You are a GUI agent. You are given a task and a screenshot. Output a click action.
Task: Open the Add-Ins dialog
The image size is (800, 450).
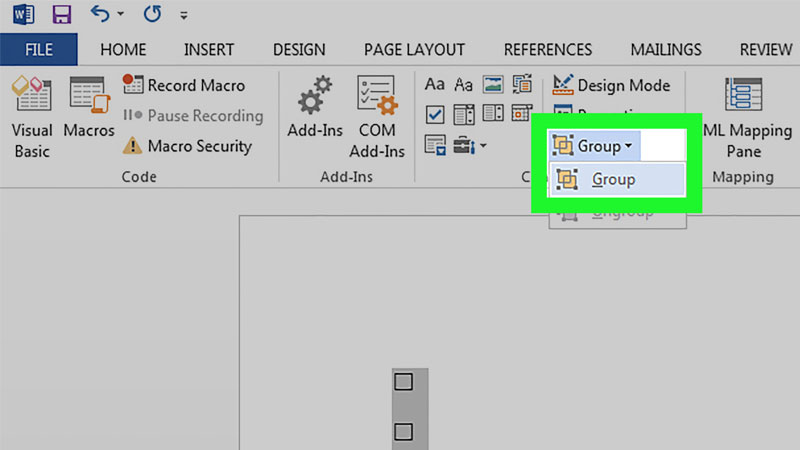tap(315, 107)
